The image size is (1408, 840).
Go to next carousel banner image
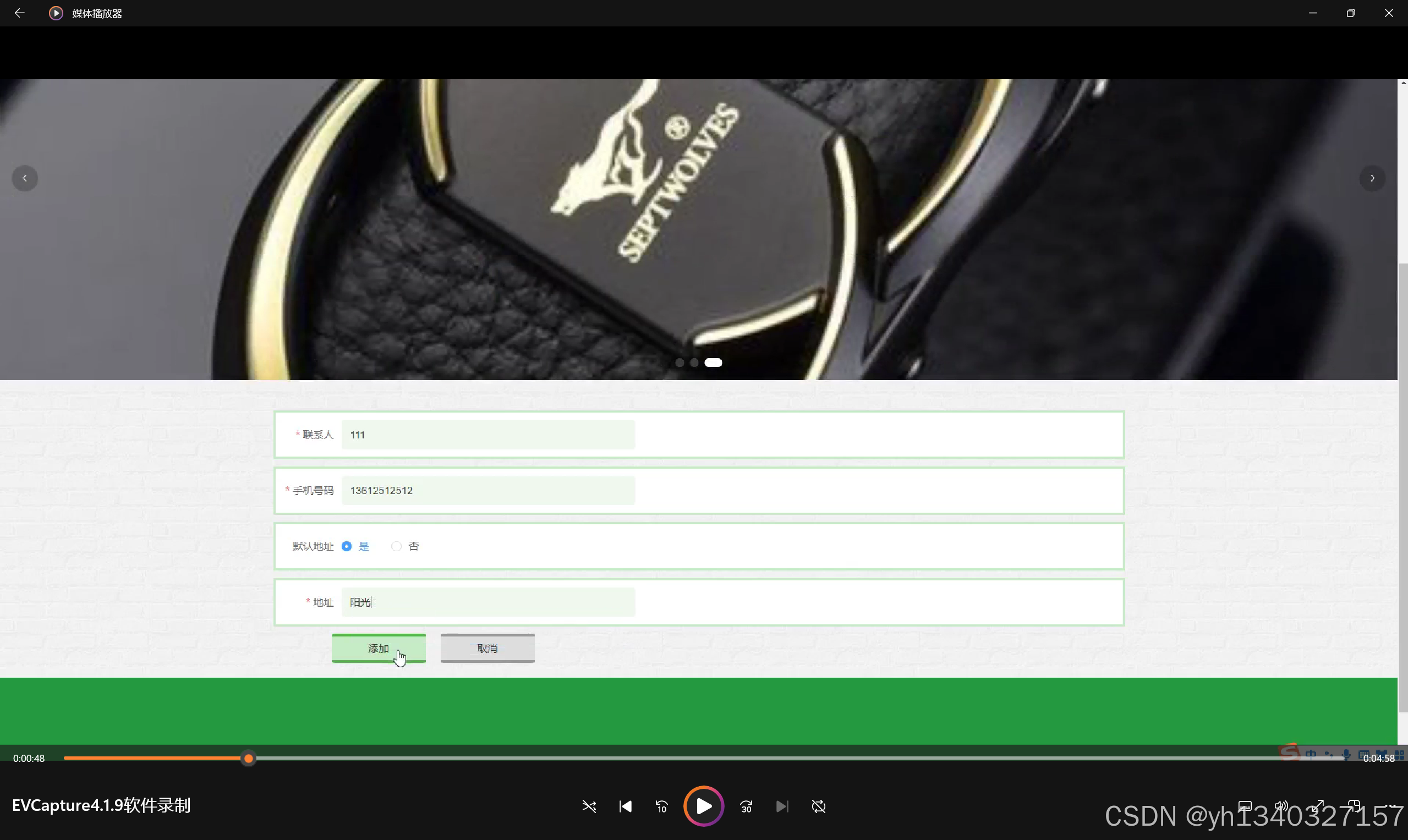pos(1372,178)
